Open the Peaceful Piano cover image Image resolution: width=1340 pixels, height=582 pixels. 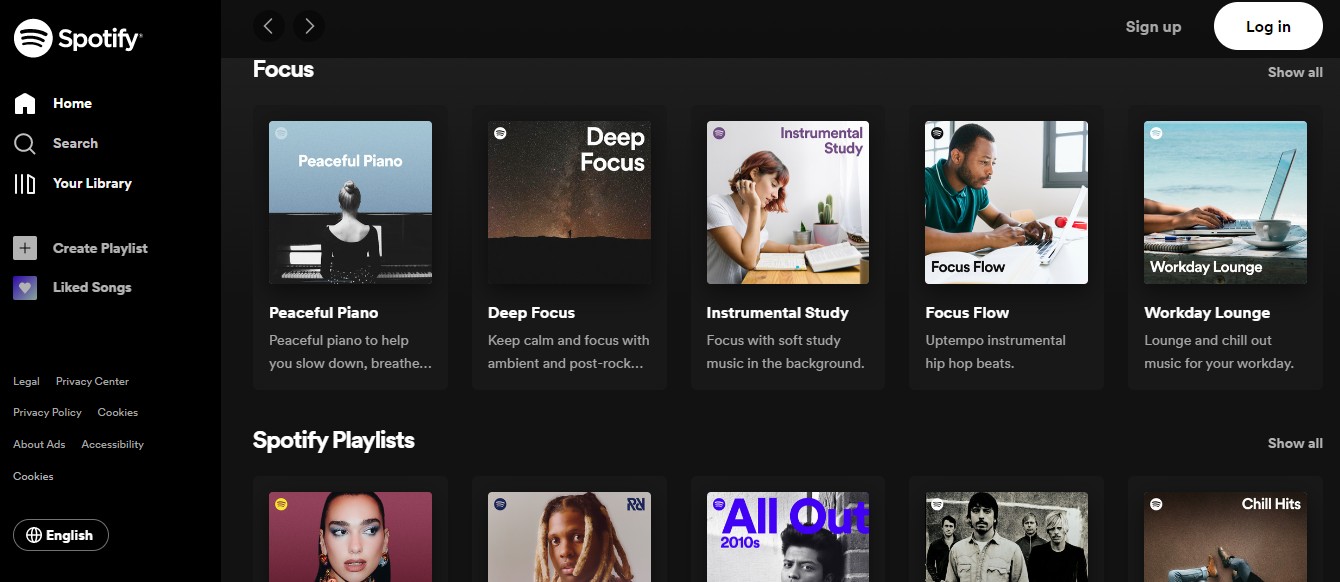click(x=350, y=203)
